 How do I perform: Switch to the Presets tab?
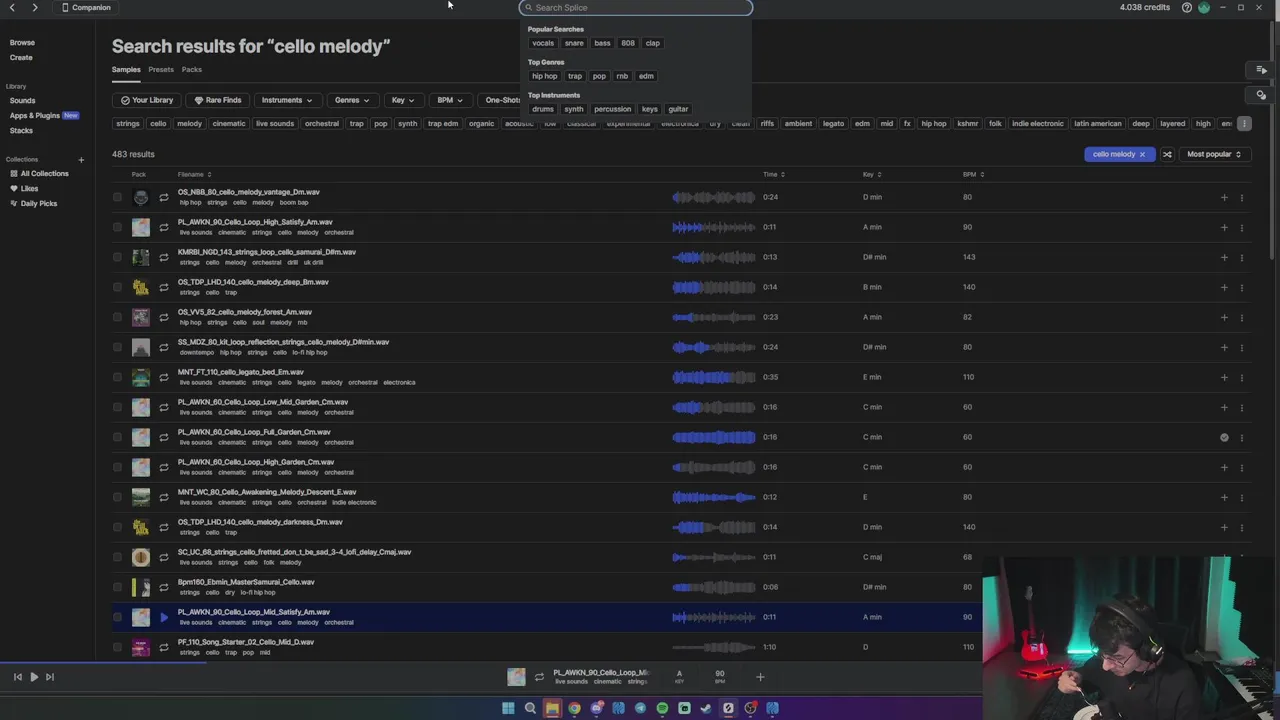pos(161,70)
